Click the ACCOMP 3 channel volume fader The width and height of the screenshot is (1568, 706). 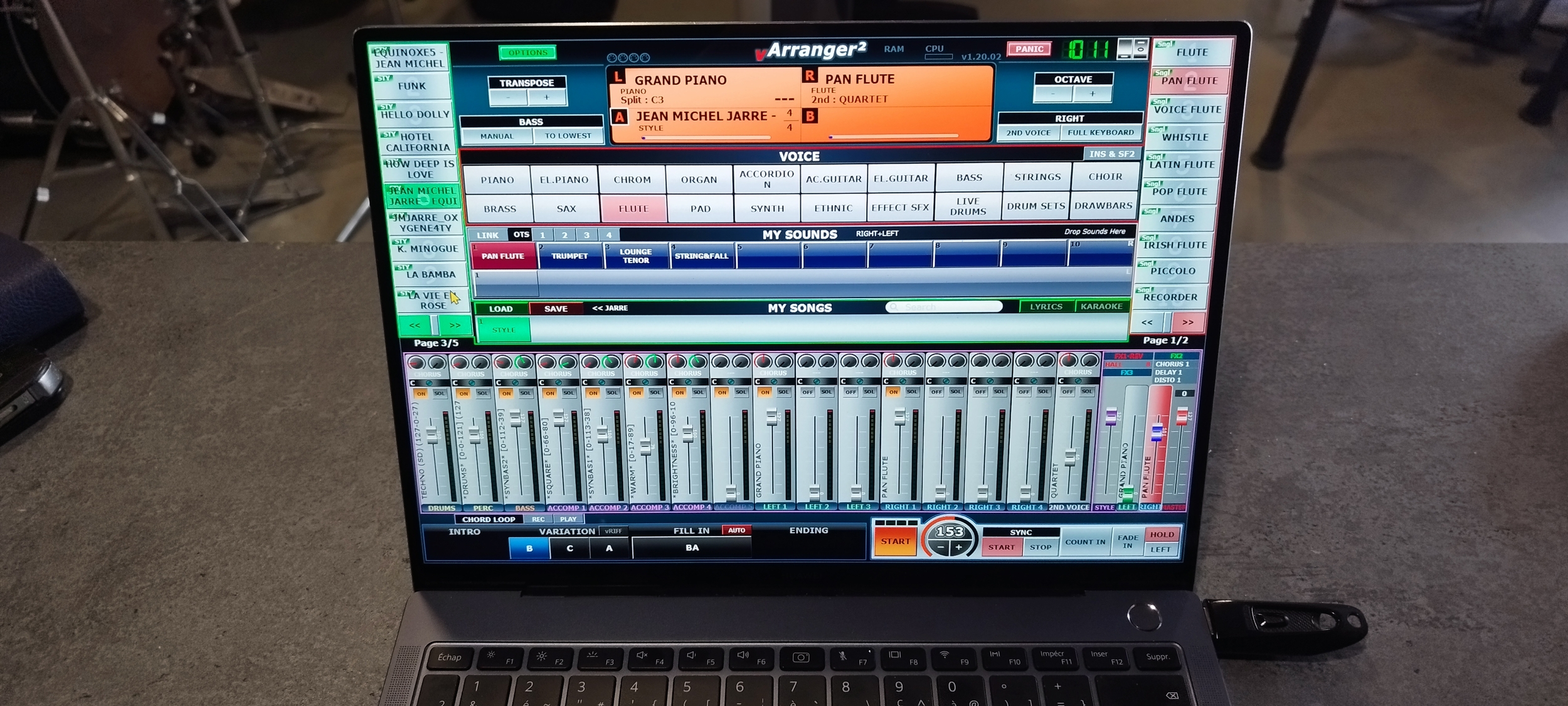[x=645, y=447]
